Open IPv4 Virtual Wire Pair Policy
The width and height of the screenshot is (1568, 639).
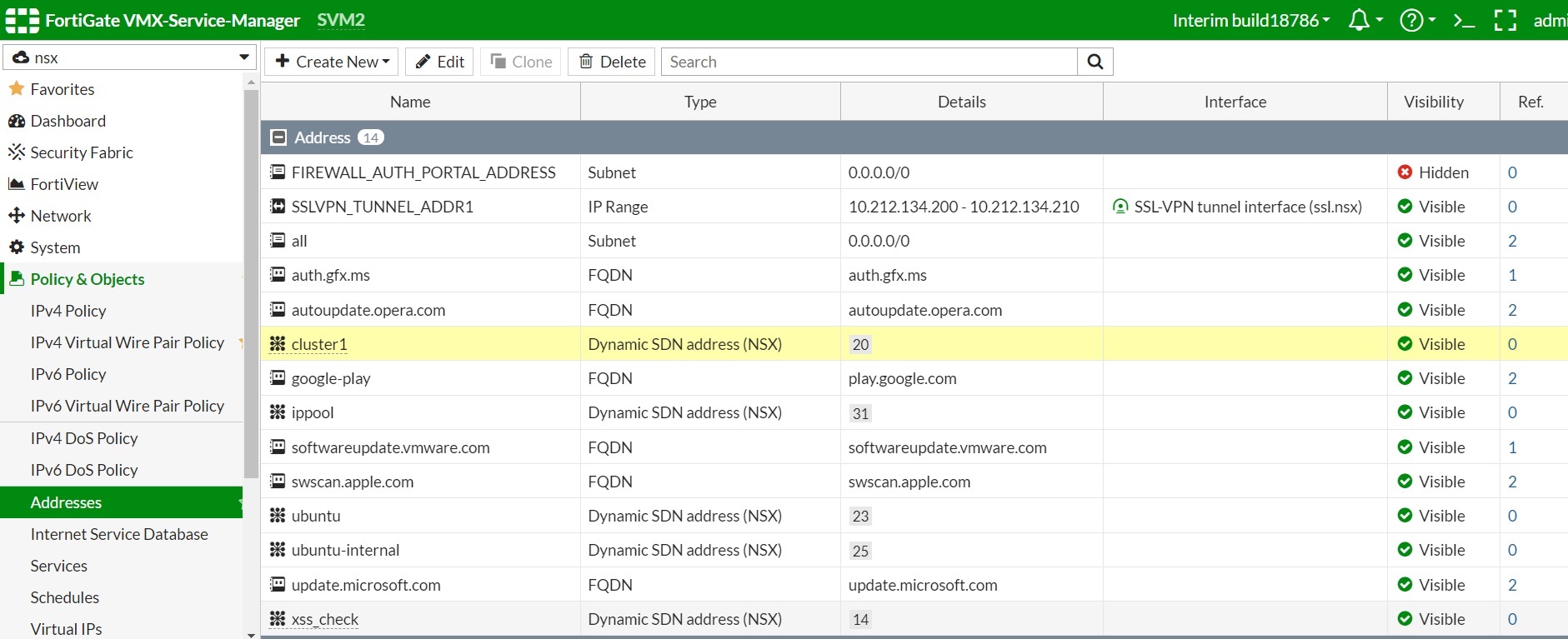coord(128,342)
